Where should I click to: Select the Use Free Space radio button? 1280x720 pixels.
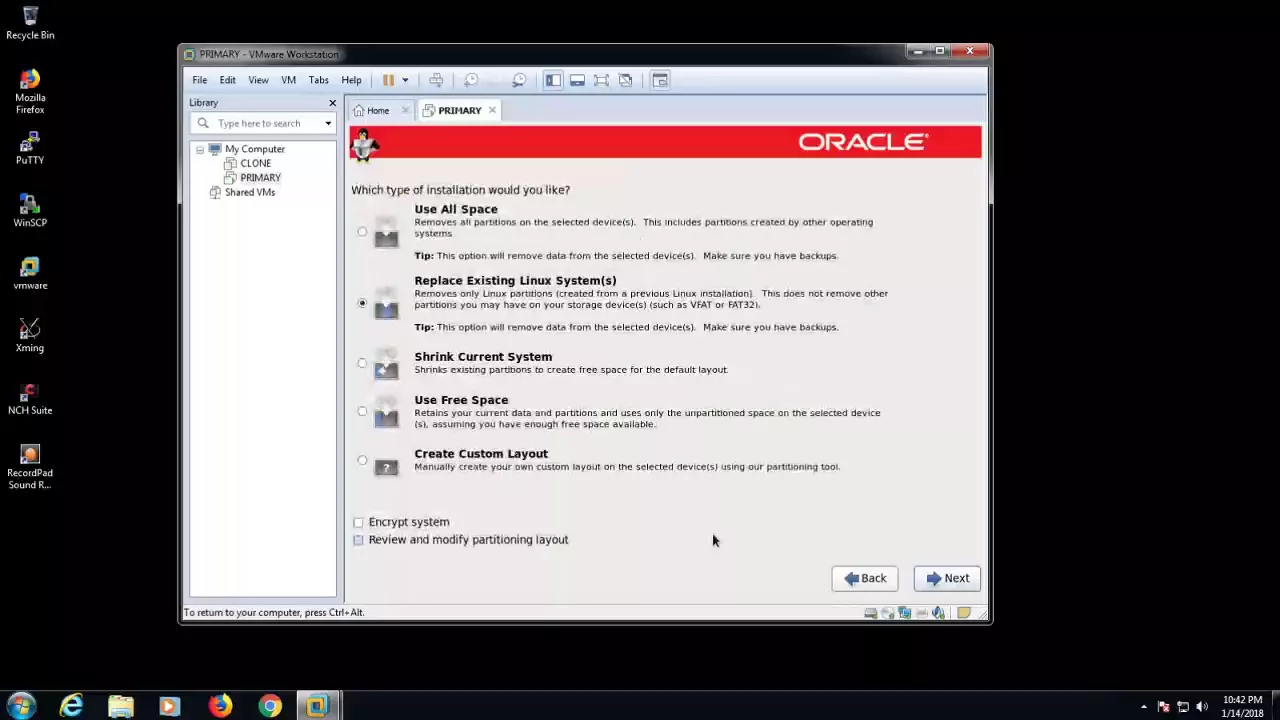pos(362,411)
